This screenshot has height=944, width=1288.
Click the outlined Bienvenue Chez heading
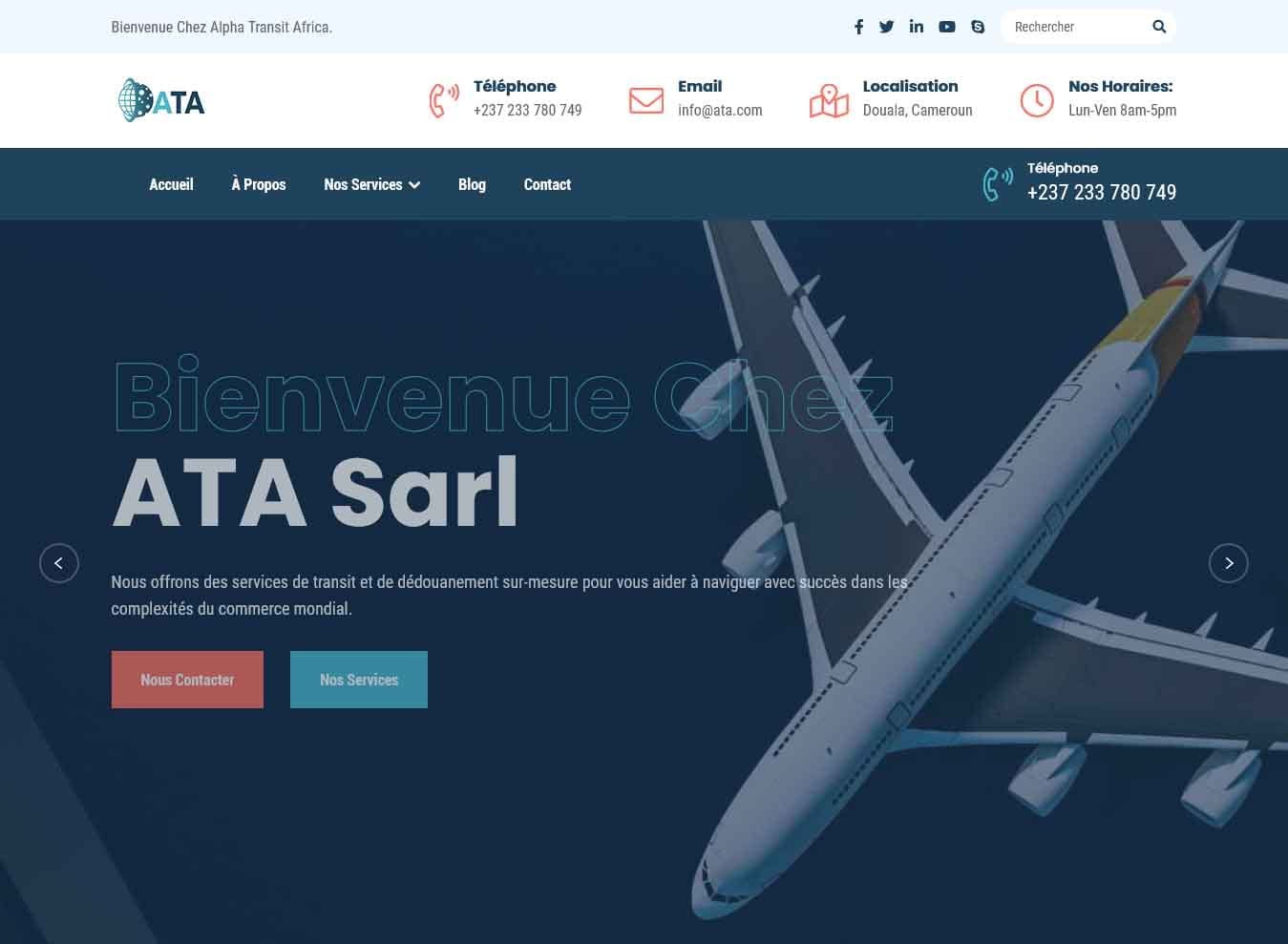[503, 394]
